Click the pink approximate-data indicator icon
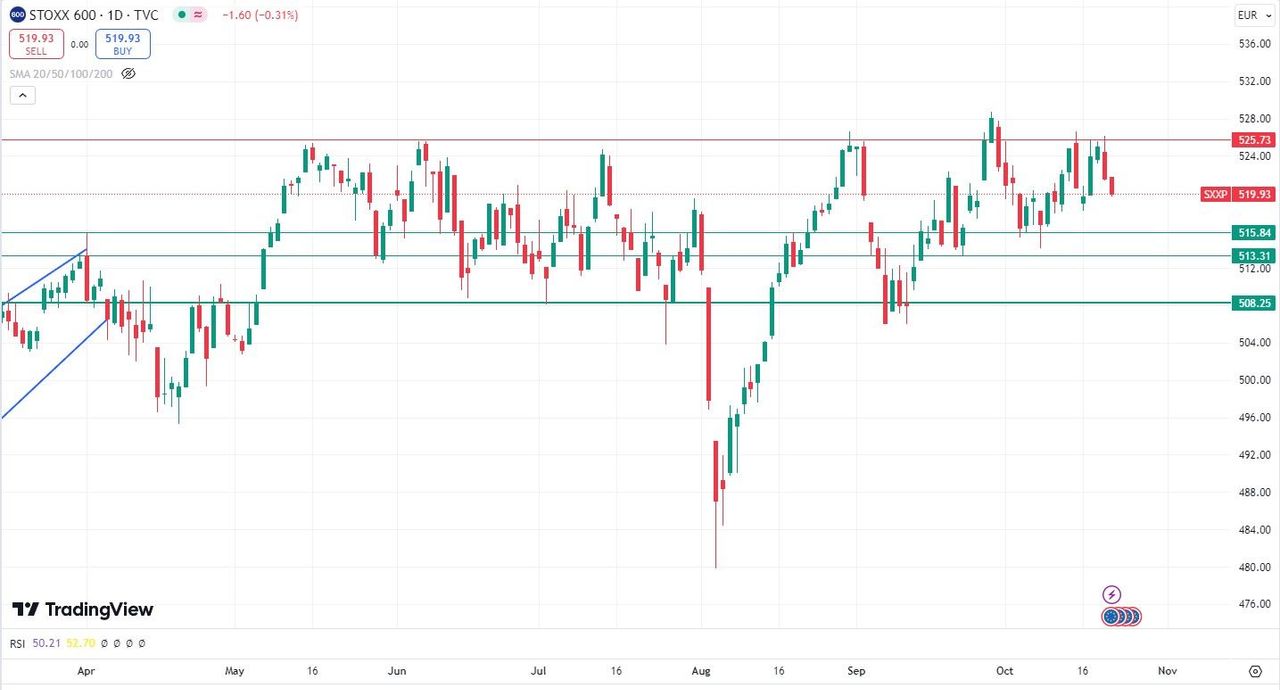This screenshot has width=1280, height=690. tap(200, 15)
